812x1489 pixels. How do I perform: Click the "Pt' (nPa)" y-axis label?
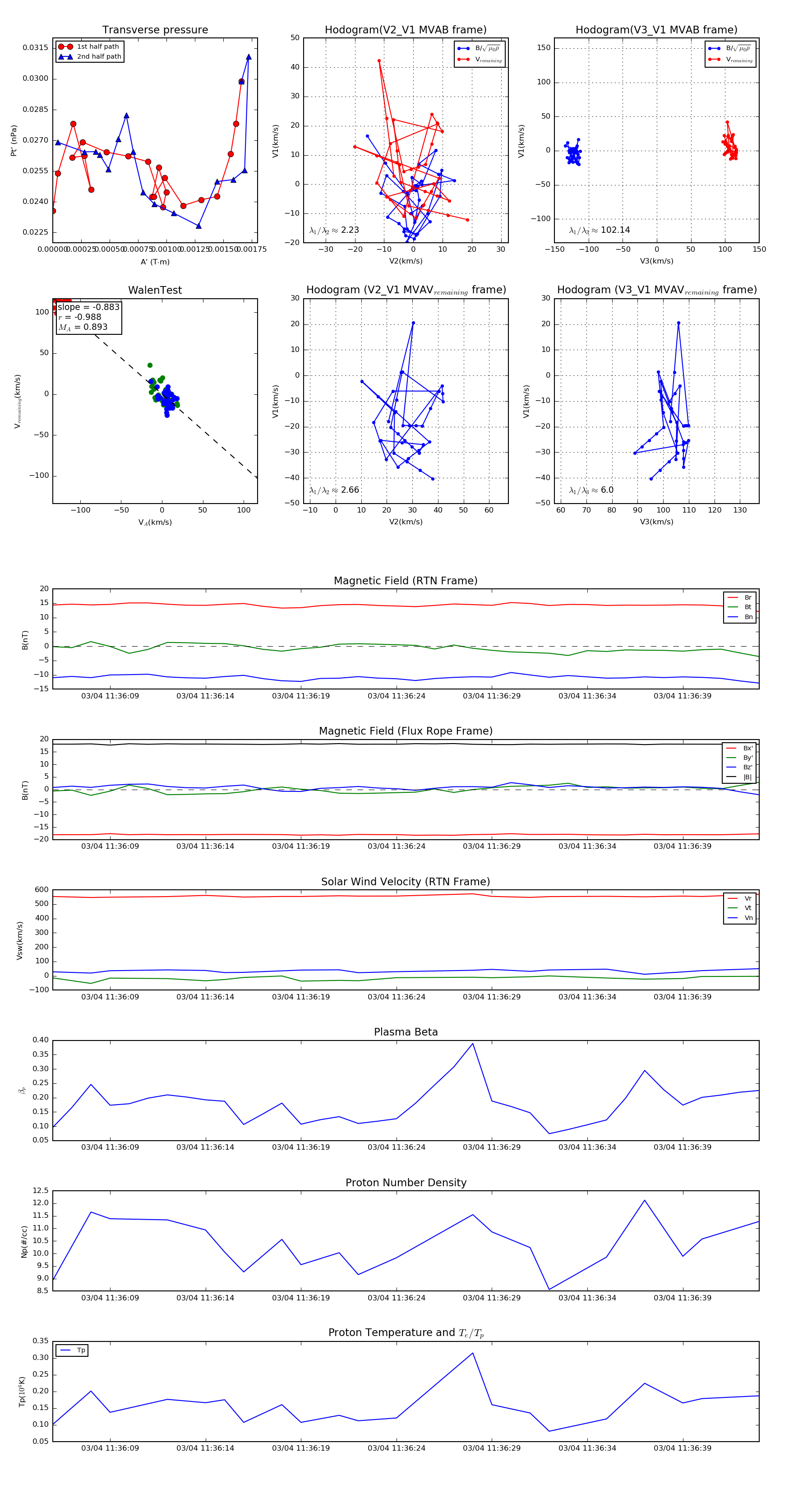(x=14, y=140)
